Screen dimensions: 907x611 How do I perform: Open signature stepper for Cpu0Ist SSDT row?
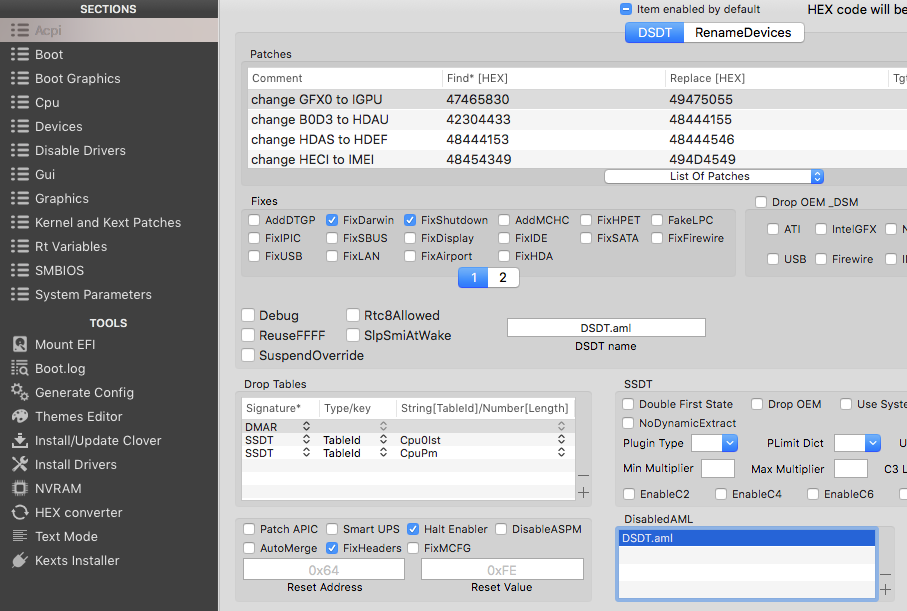(306, 440)
